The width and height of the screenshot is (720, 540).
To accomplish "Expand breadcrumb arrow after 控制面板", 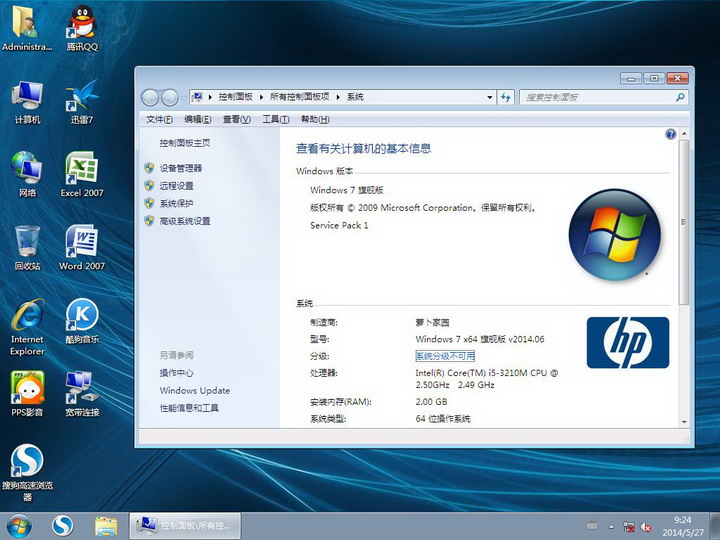I will pos(263,97).
